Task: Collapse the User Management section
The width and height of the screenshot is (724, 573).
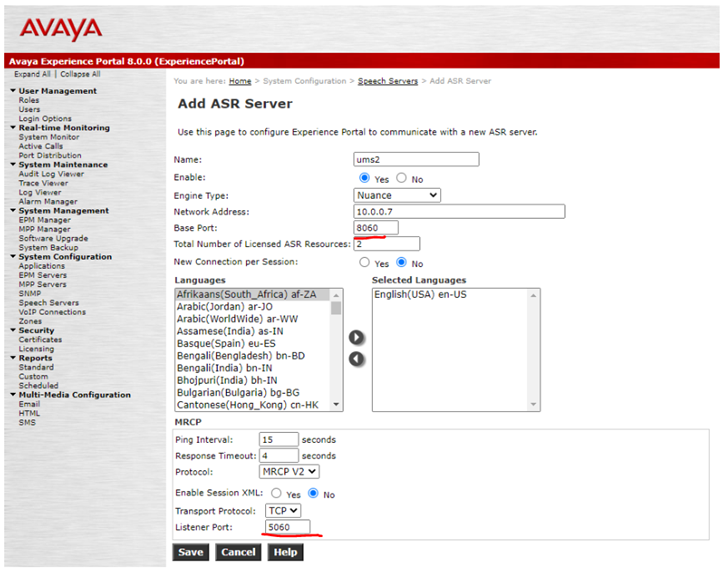Action: click(x=13, y=91)
